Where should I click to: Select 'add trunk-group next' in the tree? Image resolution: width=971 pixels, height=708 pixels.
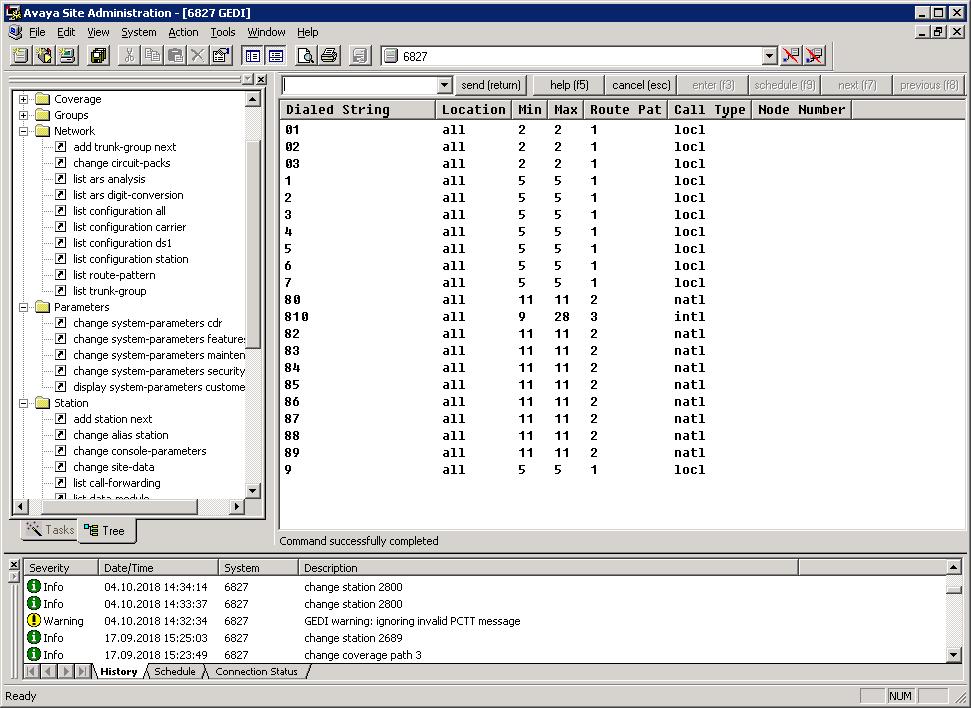pos(124,147)
